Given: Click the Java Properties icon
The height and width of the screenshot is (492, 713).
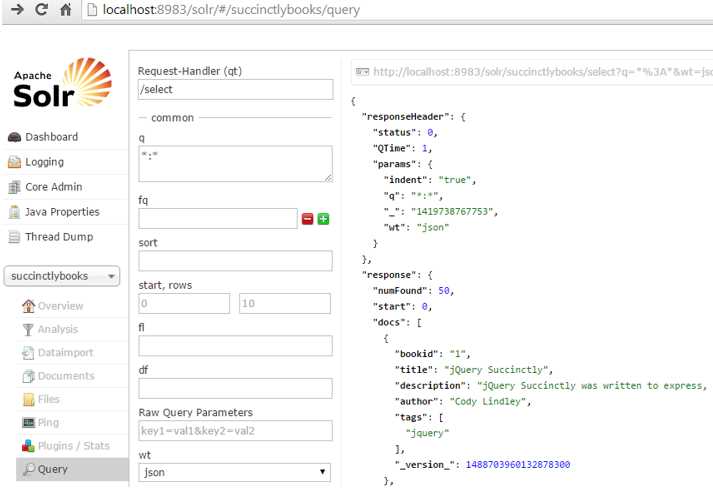Looking at the screenshot, I should pos(15,212).
